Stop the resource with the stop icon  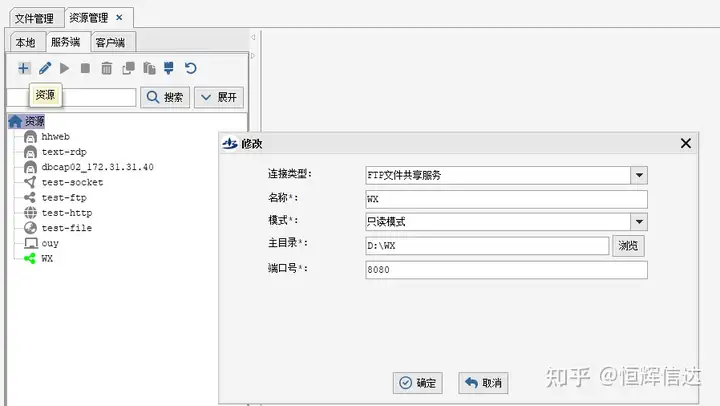(x=85, y=68)
